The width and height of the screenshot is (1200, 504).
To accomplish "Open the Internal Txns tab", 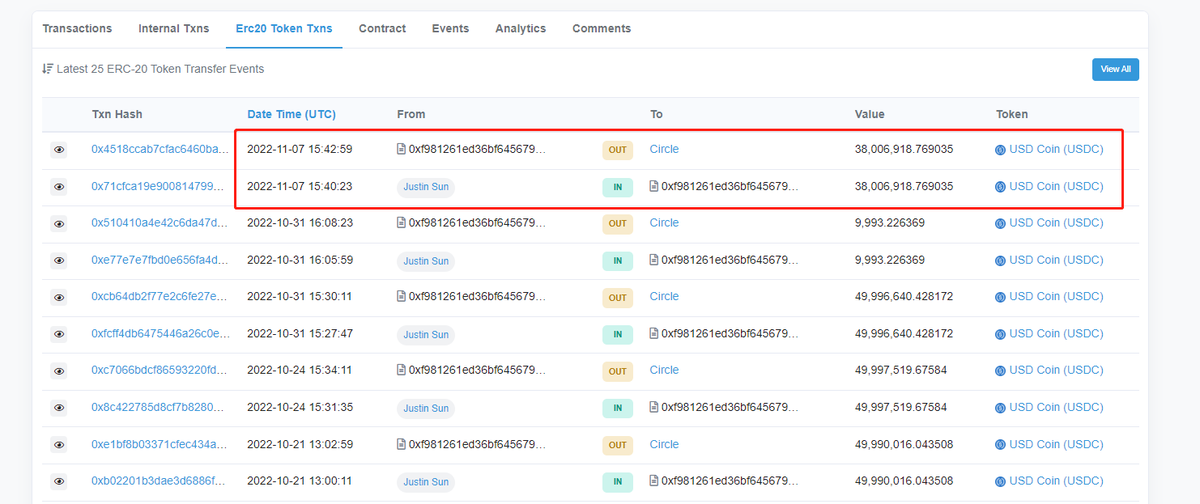I will click(x=174, y=29).
